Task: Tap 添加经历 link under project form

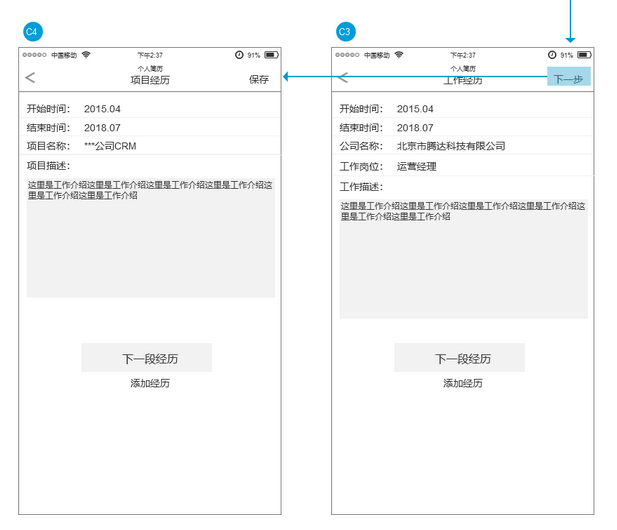Action: tap(150, 384)
